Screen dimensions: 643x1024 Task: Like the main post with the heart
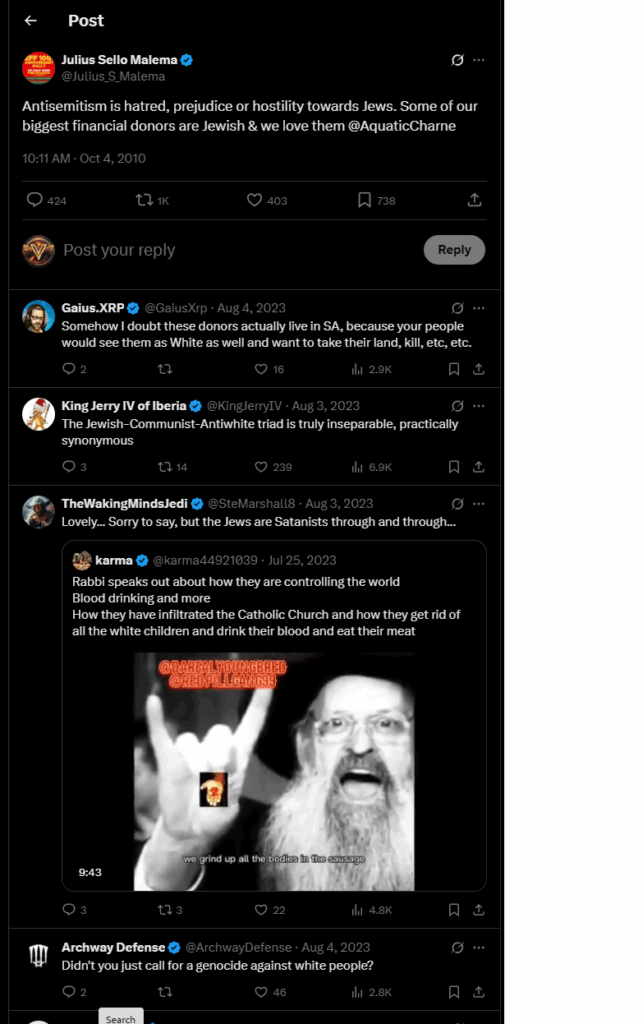[255, 200]
